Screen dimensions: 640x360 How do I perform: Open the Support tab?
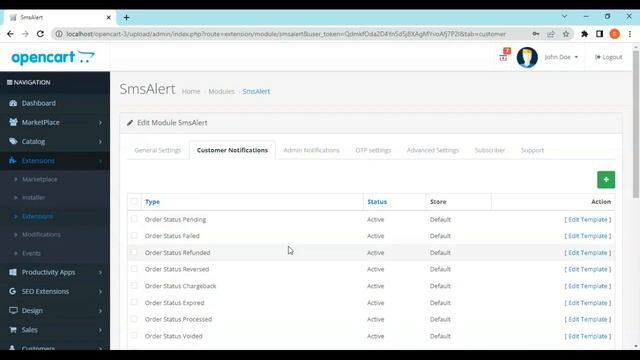(532, 150)
